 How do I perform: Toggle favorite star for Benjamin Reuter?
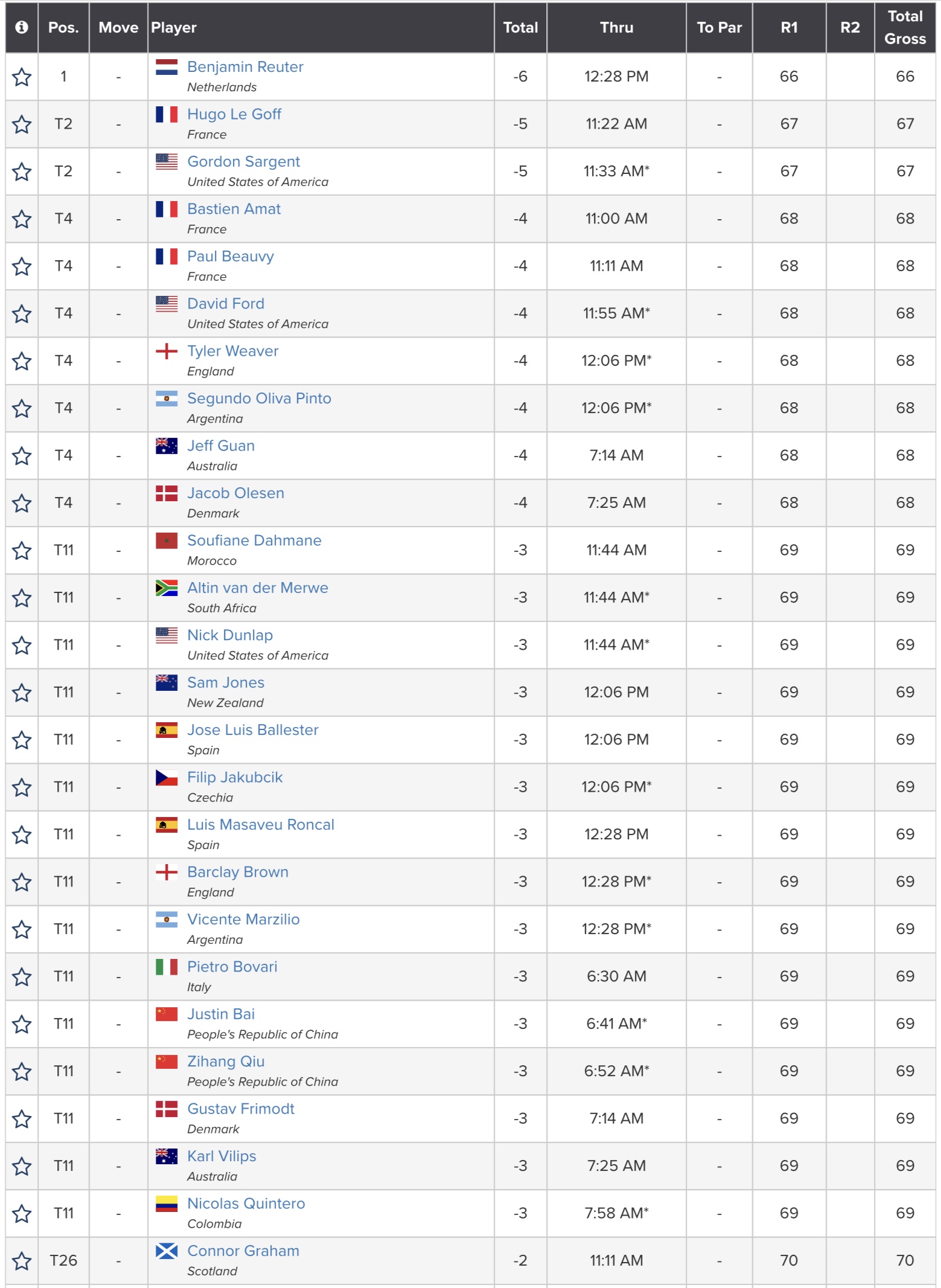pos(22,77)
